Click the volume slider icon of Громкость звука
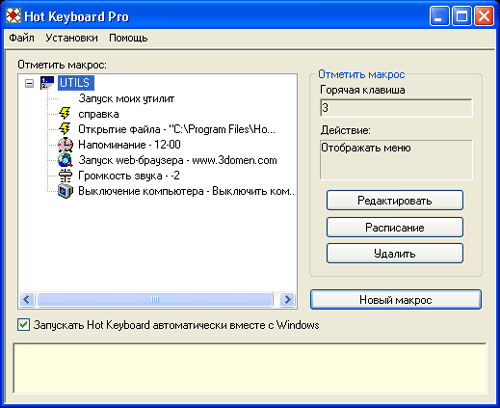 pos(65,176)
